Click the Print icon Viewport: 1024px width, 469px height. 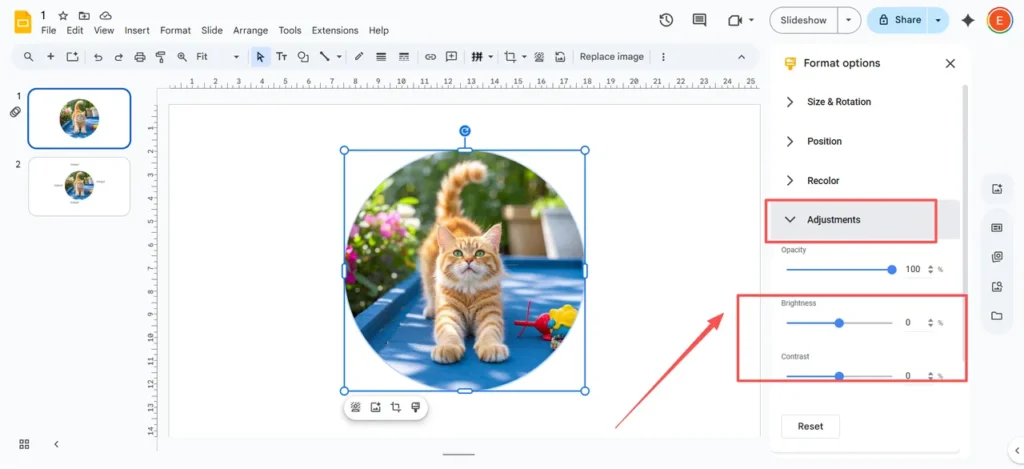(x=140, y=57)
